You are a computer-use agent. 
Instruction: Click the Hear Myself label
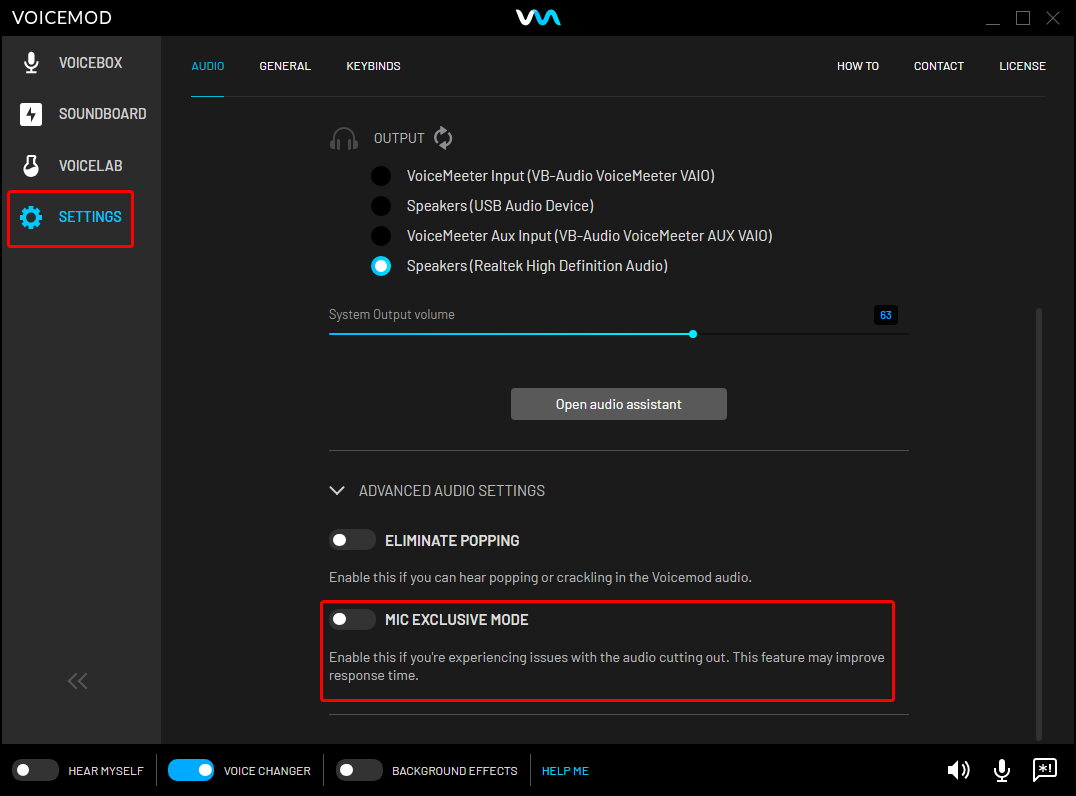click(x=106, y=771)
